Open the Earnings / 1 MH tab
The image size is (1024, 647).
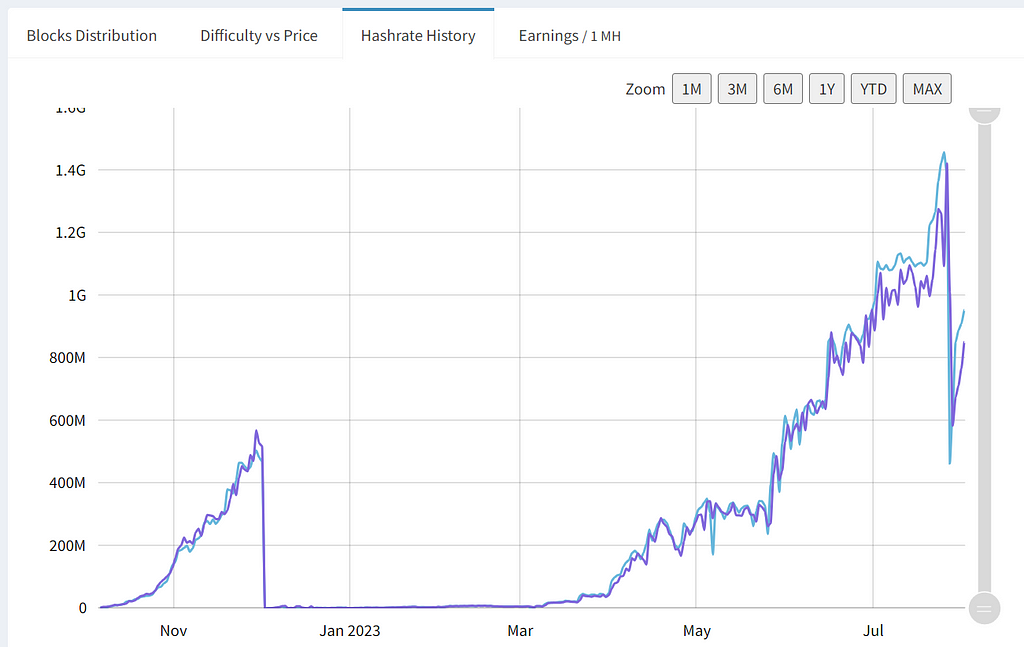tap(570, 36)
